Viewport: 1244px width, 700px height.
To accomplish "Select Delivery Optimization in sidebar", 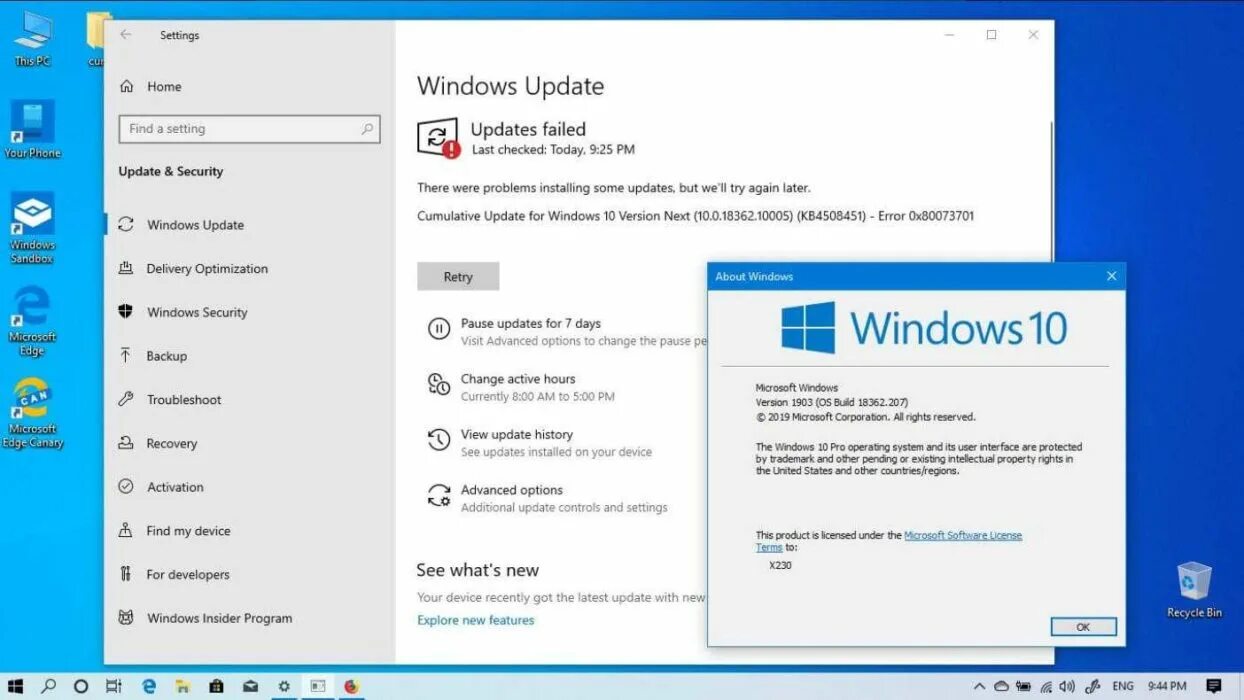I will click(x=207, y=269).
